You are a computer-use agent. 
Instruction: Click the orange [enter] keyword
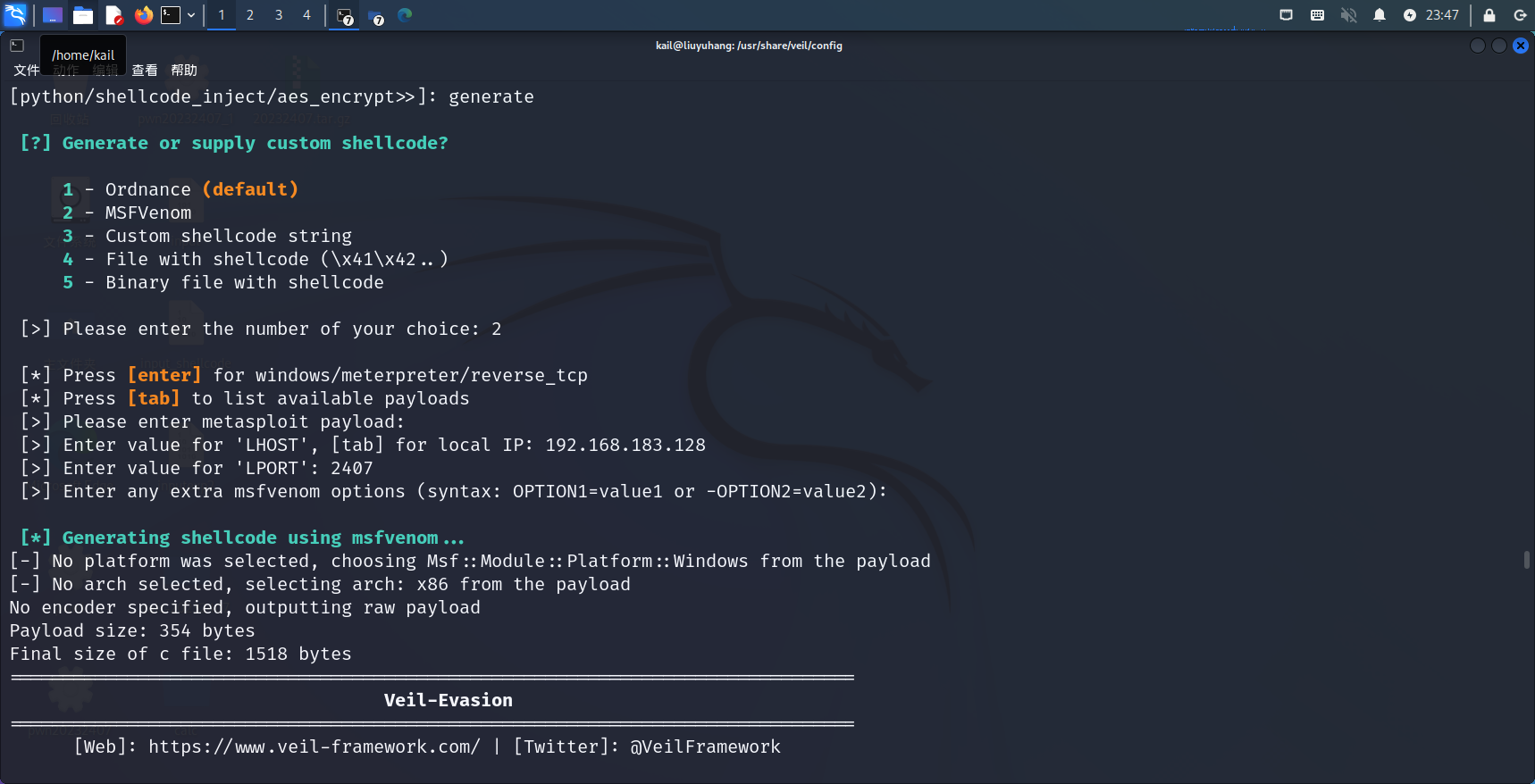pos(164,375)
